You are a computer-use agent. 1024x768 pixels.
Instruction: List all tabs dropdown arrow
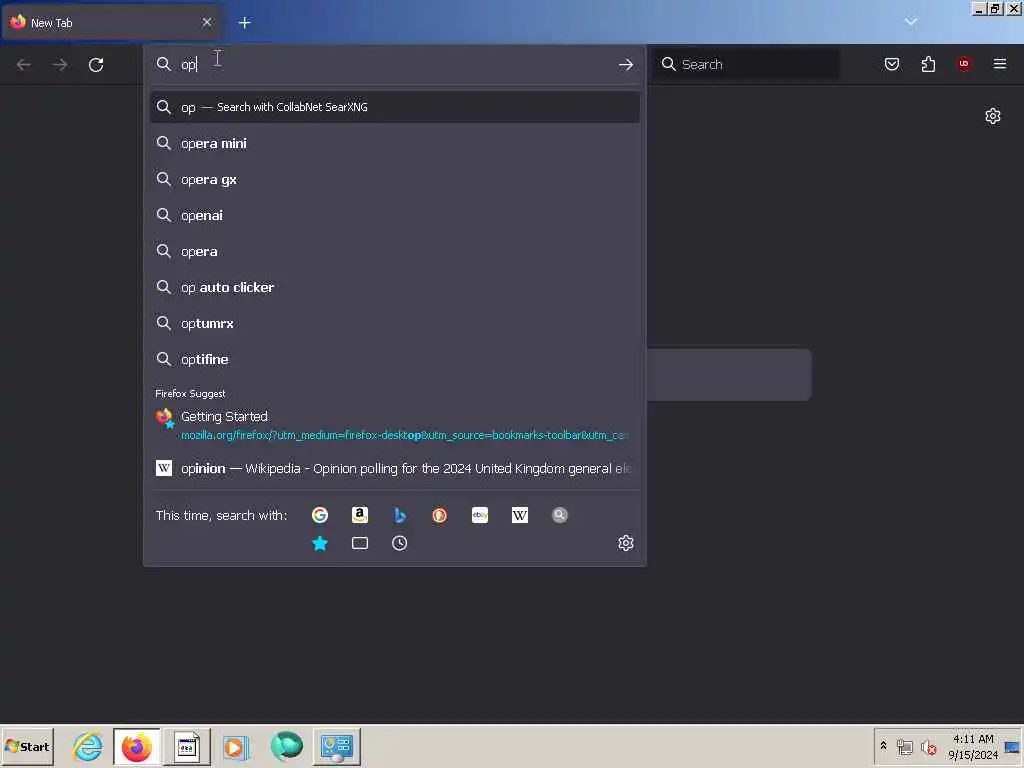911,22
